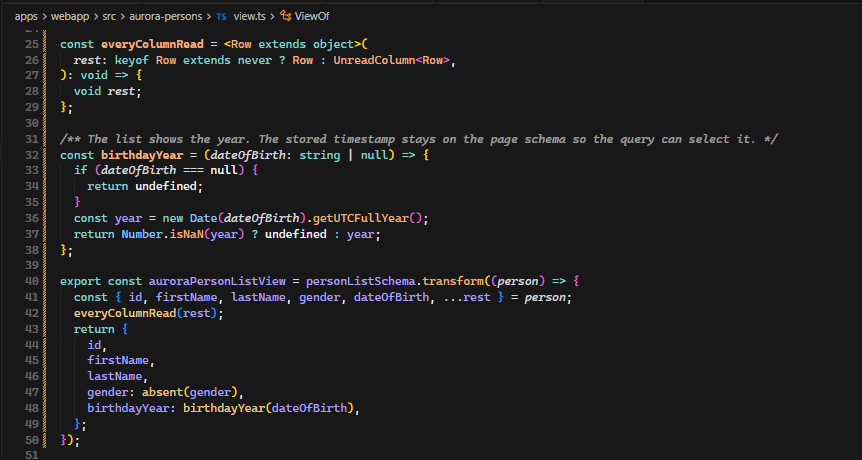Click the chevron between apps and webapp

tap(44, 16)
